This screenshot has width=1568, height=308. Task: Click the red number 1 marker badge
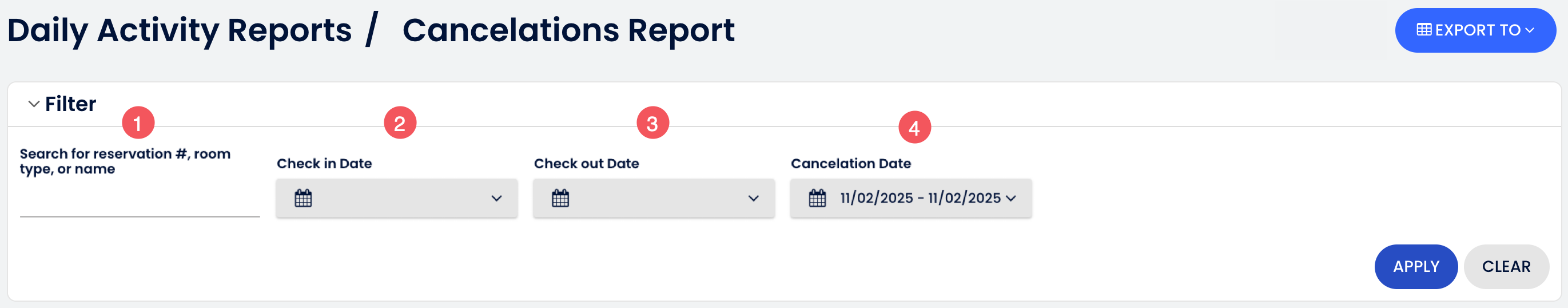coord(138,123)
